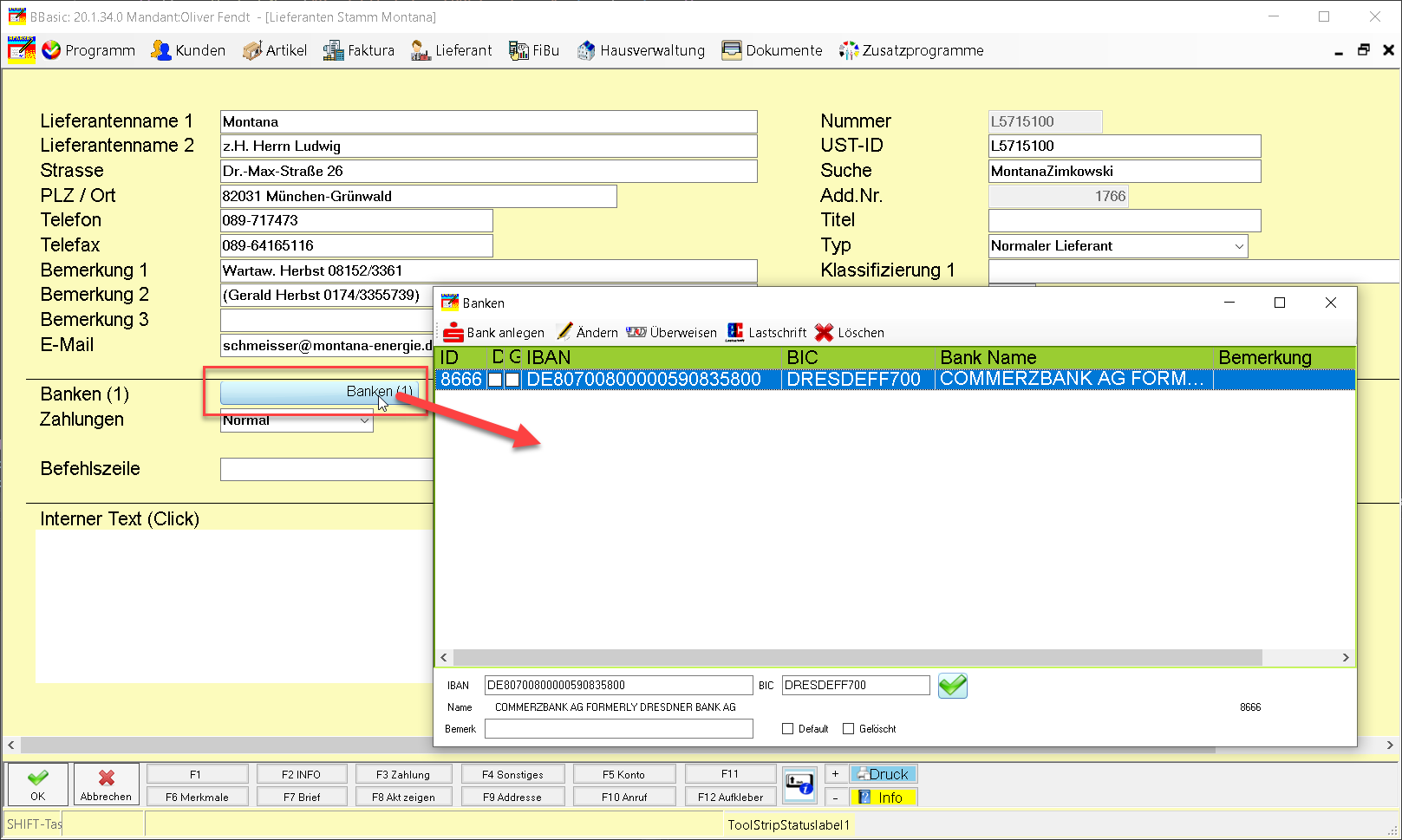Click the Druck button

click(883, 774)
